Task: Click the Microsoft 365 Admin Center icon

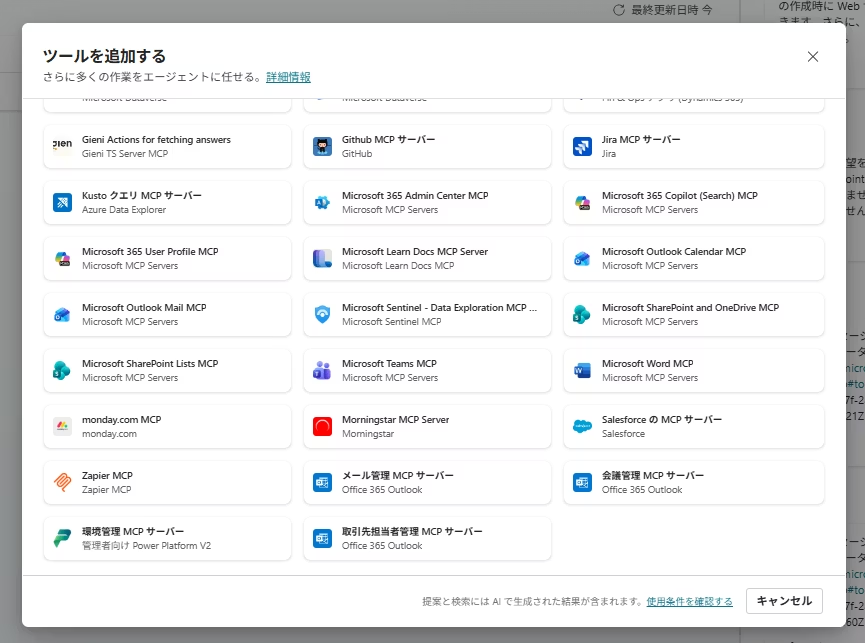Action: pyautogui.click(x=322, y=202)
